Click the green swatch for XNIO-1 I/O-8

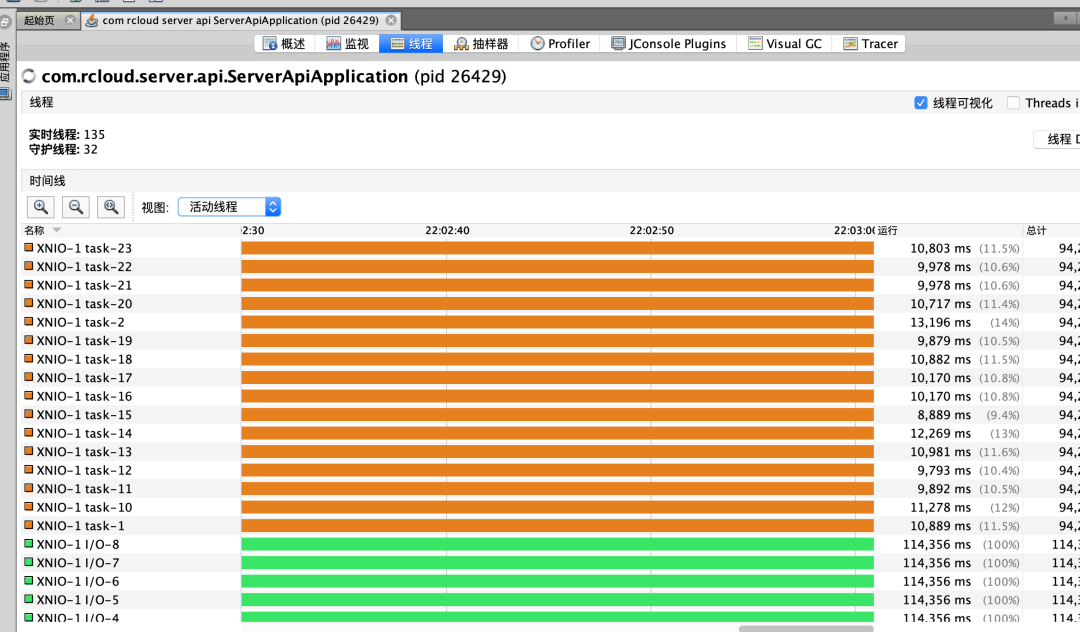pyautogui.click(x=29, y=544)
